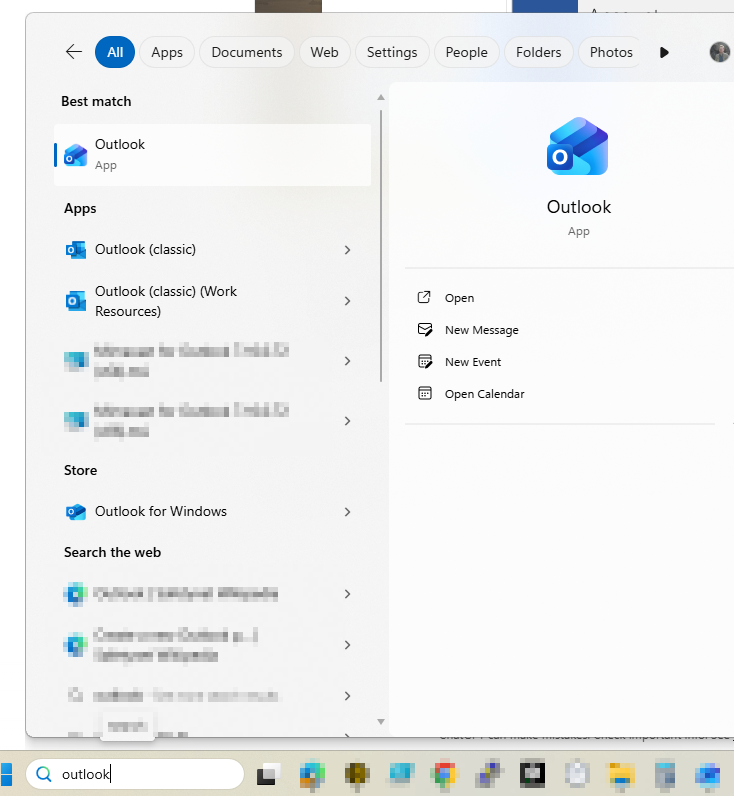Expand Outlook (classic) (Work Resources) options

pos(347,301)
